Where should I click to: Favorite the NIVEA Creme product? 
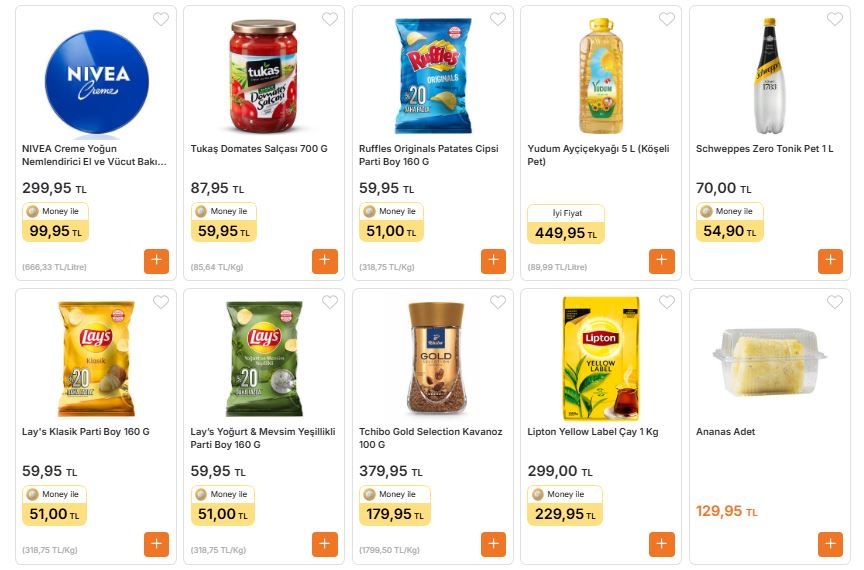pyautogui.click(x=161, y=19)
